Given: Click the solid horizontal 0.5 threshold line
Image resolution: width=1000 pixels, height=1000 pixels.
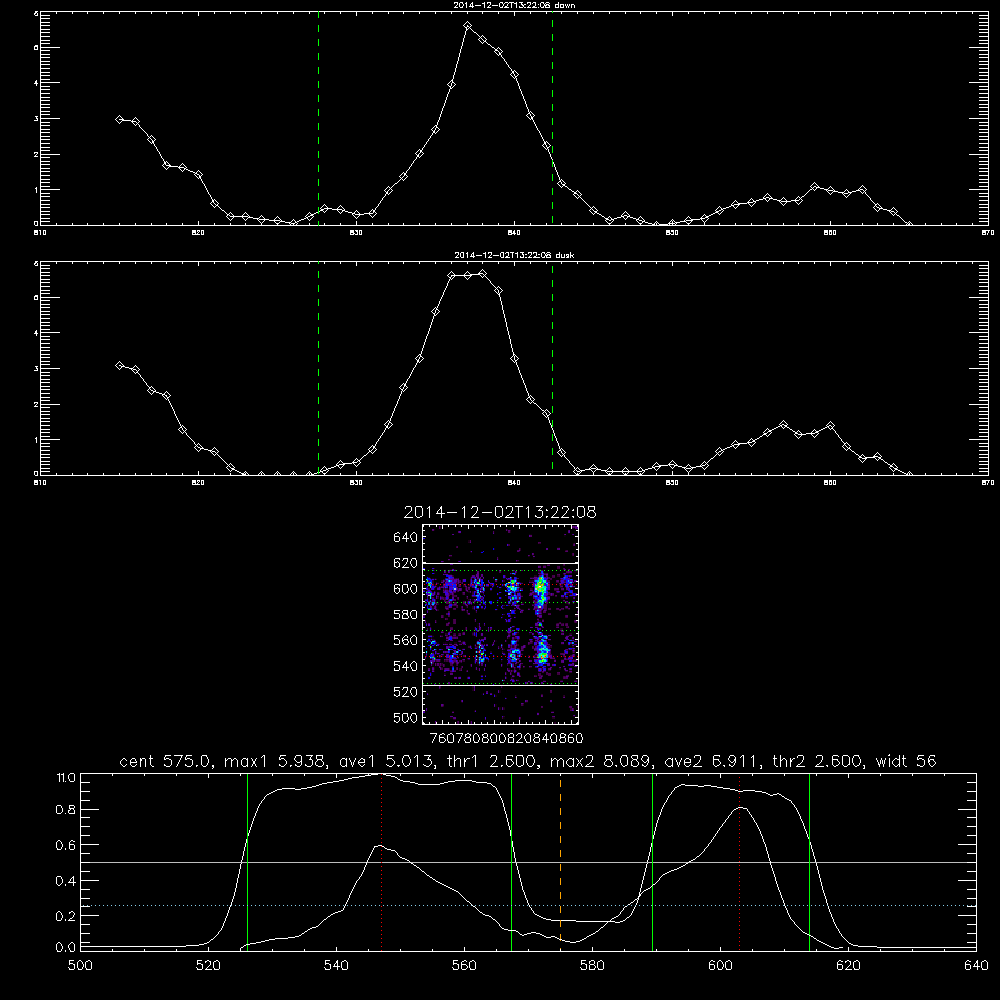Looking at the screenshot, I should 529,862.
